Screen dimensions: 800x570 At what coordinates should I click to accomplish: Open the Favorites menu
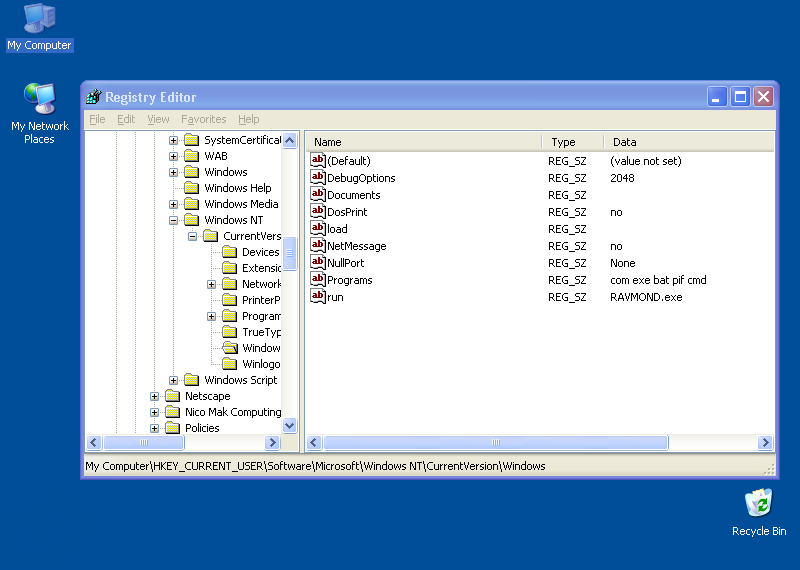(204, 119)
